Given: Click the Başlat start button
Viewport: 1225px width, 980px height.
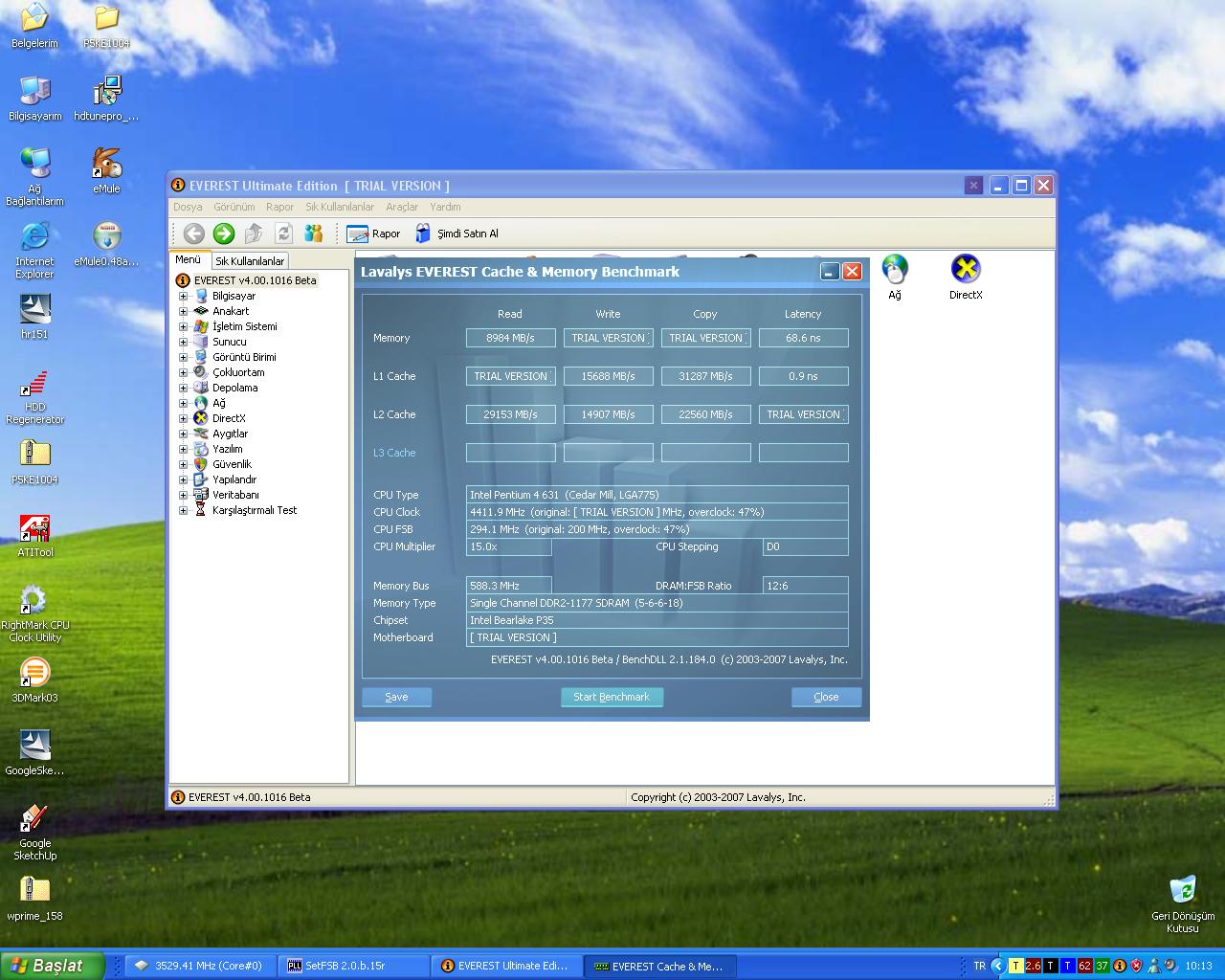Looking at the screenshot, I should pos(53,966).
